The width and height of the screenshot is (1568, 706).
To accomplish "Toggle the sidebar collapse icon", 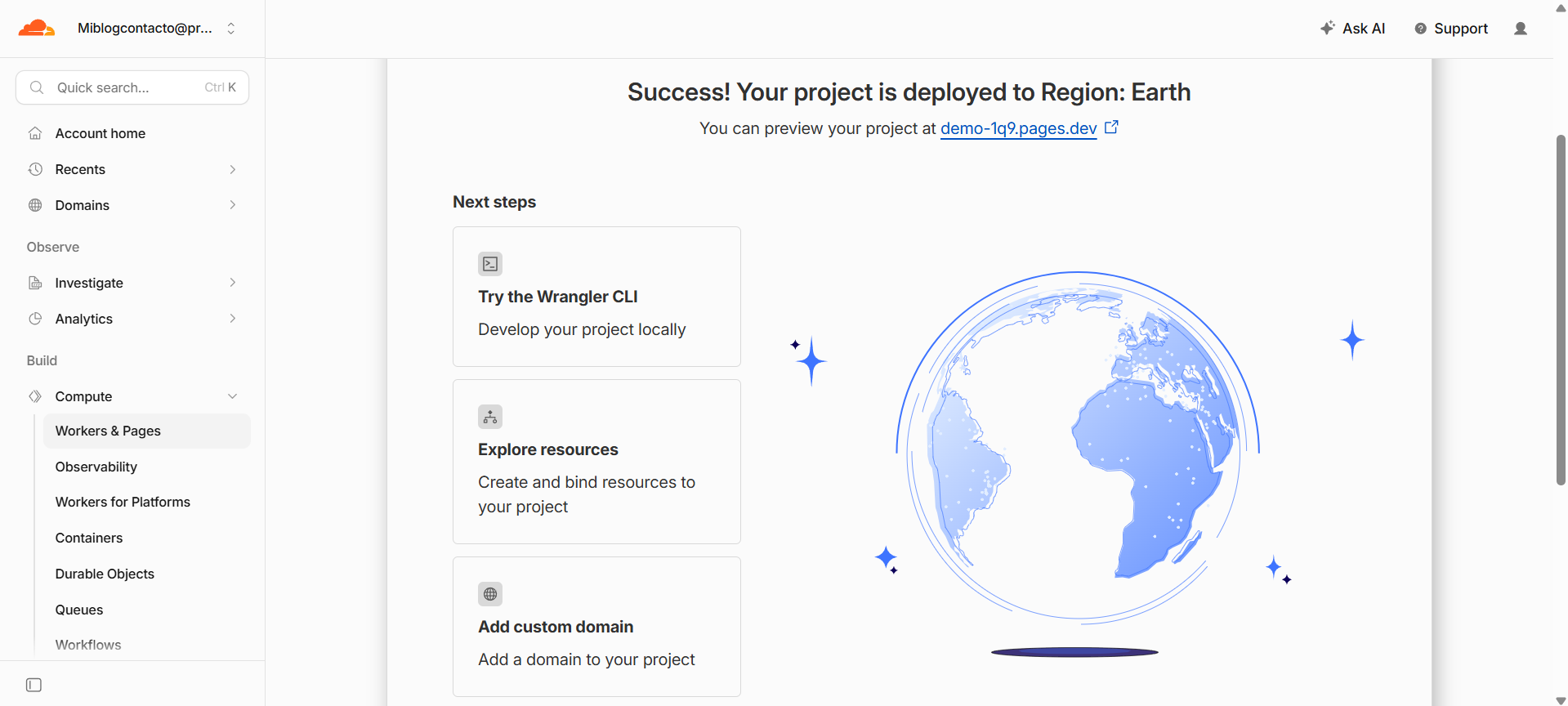I will [x=34, y=685].
